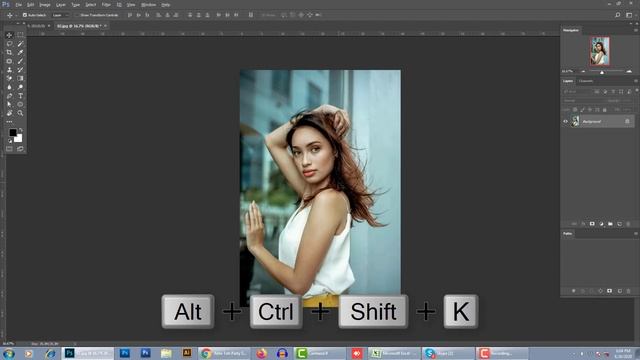640x360 pixels.
Task: Zoom in using Navigator large mountains icon
Action: pos(629,71)
